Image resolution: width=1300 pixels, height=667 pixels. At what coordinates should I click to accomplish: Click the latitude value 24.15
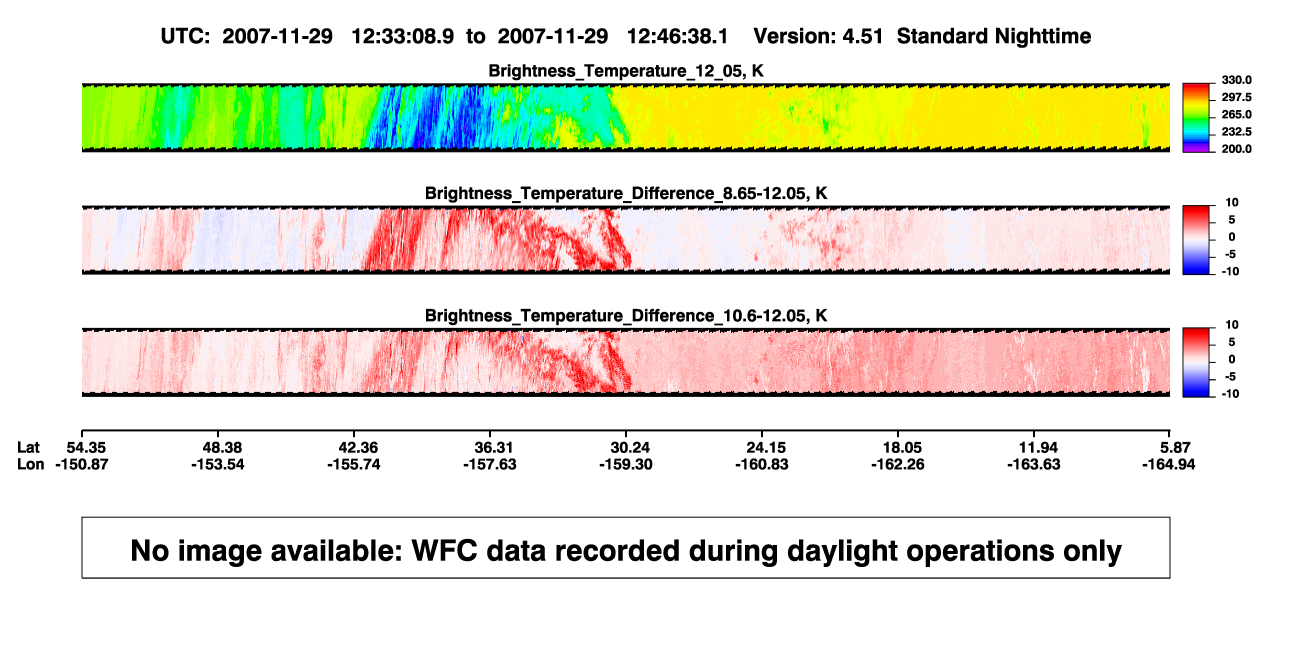point(763,447)
